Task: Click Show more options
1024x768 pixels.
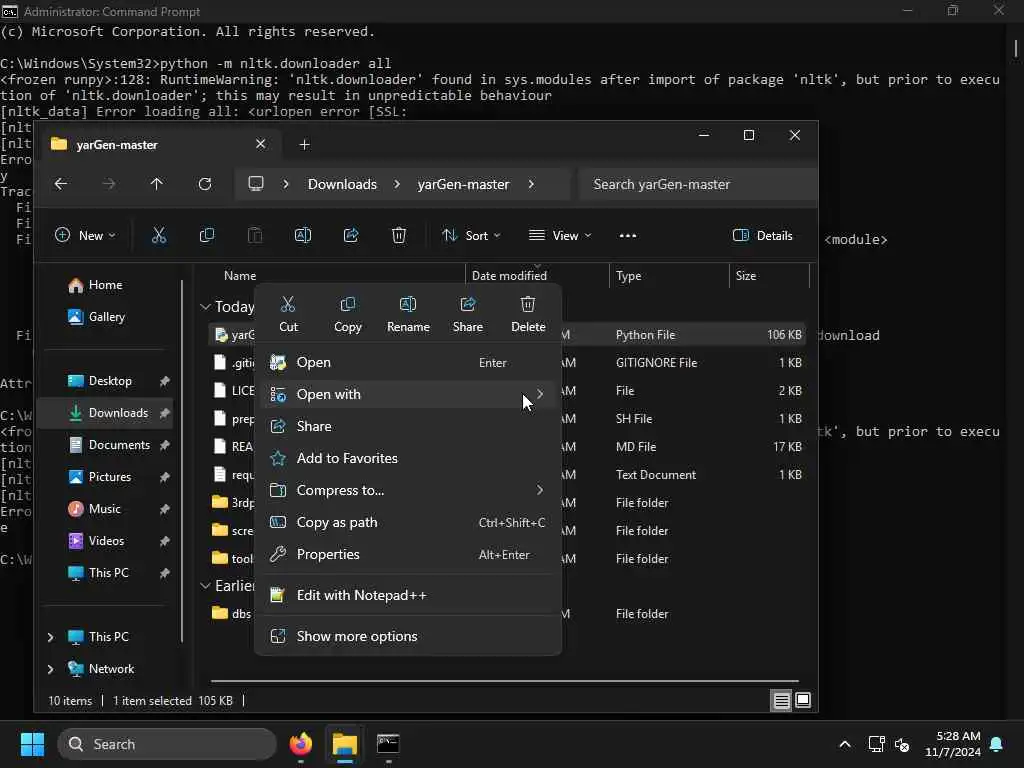Action: tap(408, 636)
